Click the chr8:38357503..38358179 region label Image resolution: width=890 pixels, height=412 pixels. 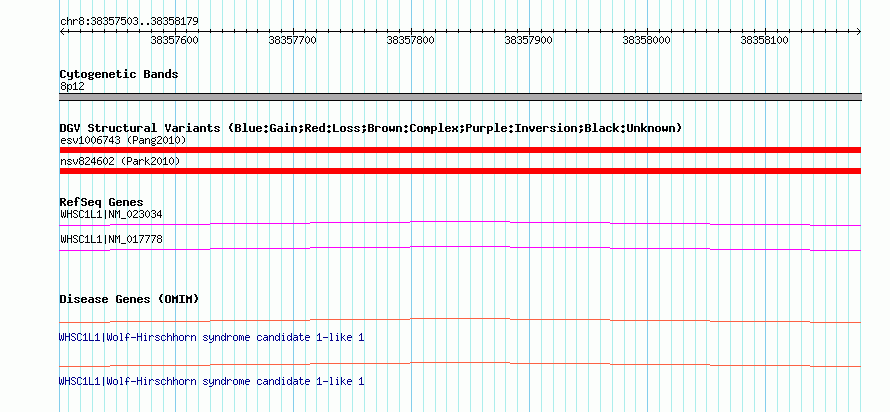[129, 22]
